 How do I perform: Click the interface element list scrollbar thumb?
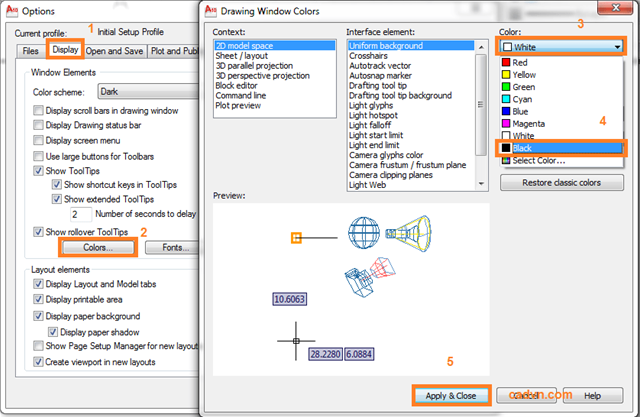pos(481,105)
